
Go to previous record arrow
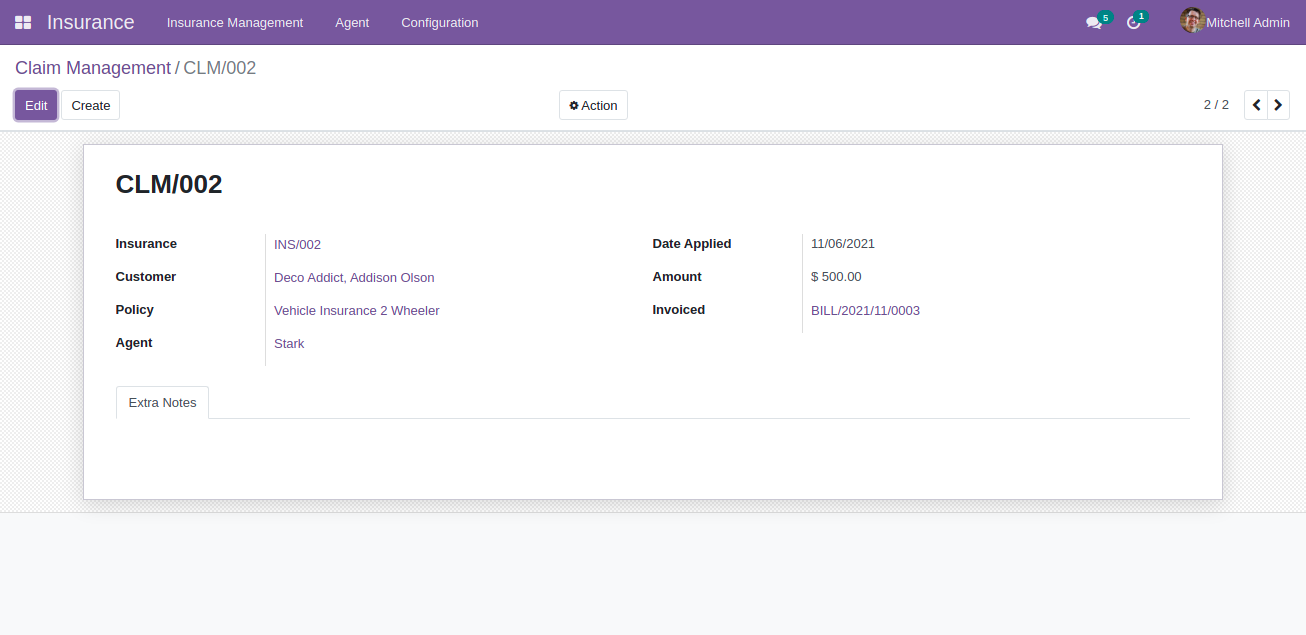(1256, 105)
